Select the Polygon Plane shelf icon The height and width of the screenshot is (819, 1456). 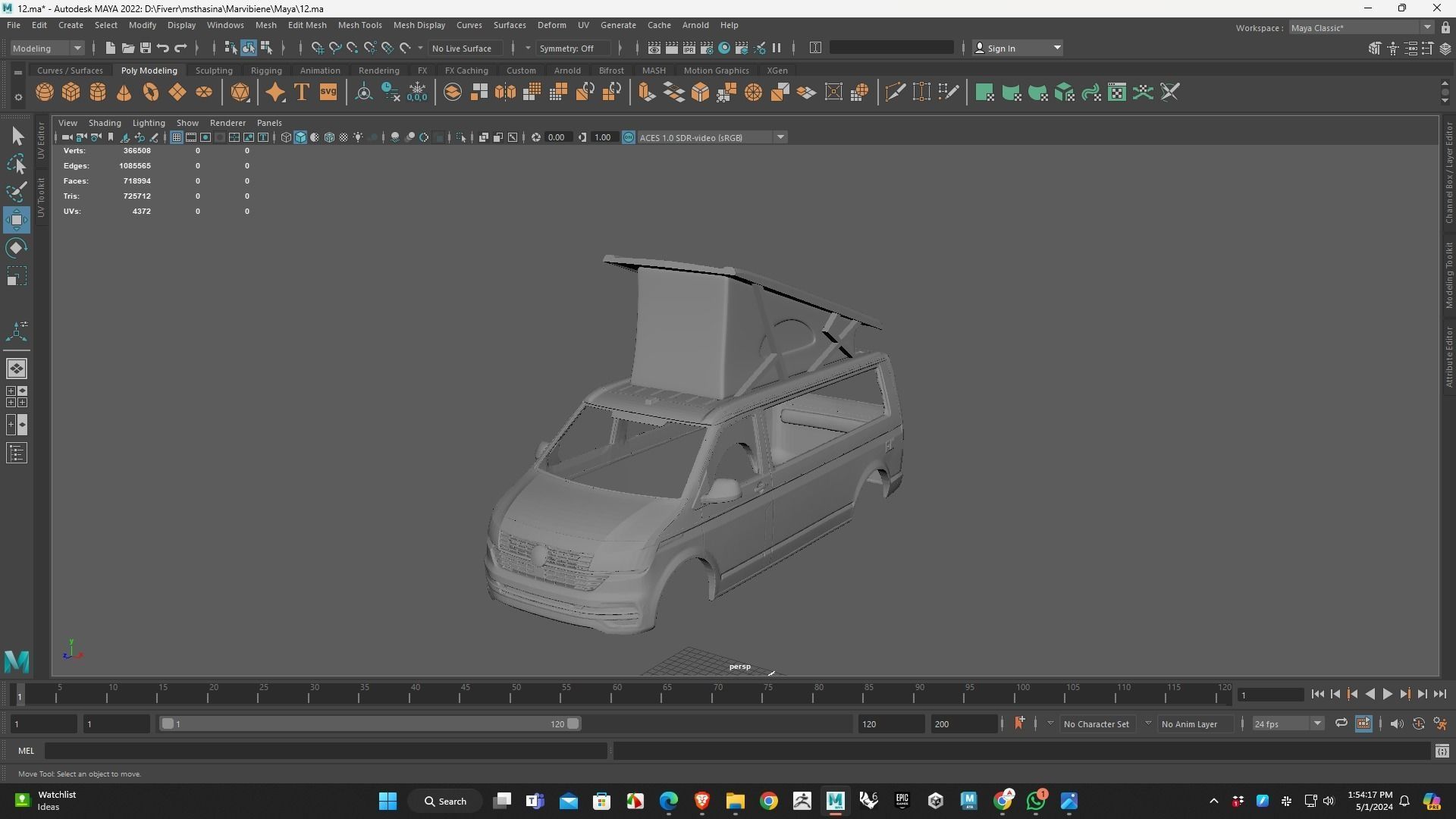[x=177, y=93]
